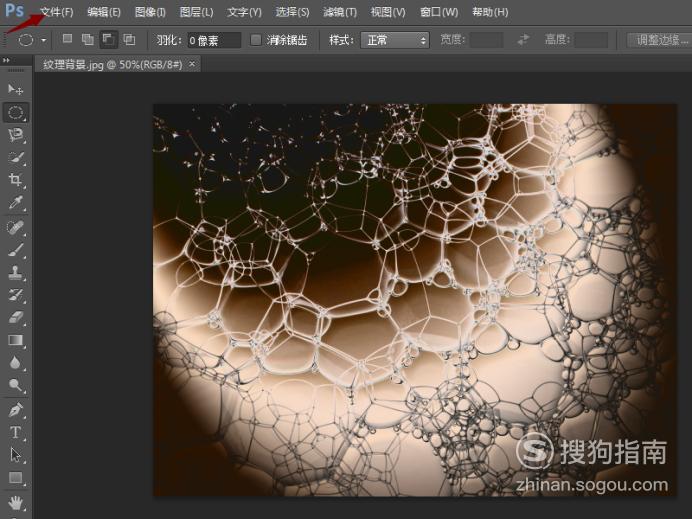Select the Path Selection tool
This screenshot has width=692, height=519.
[16, 455]
